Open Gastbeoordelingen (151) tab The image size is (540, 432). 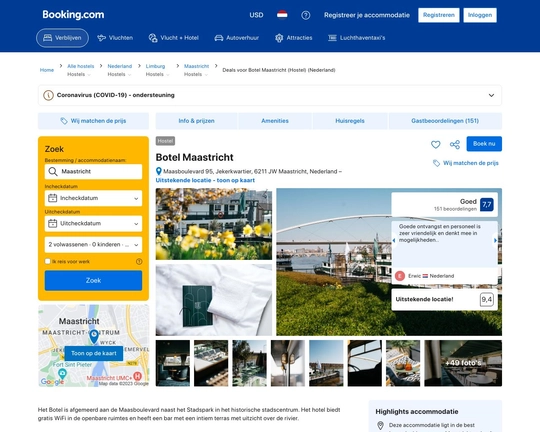[445, 121]
